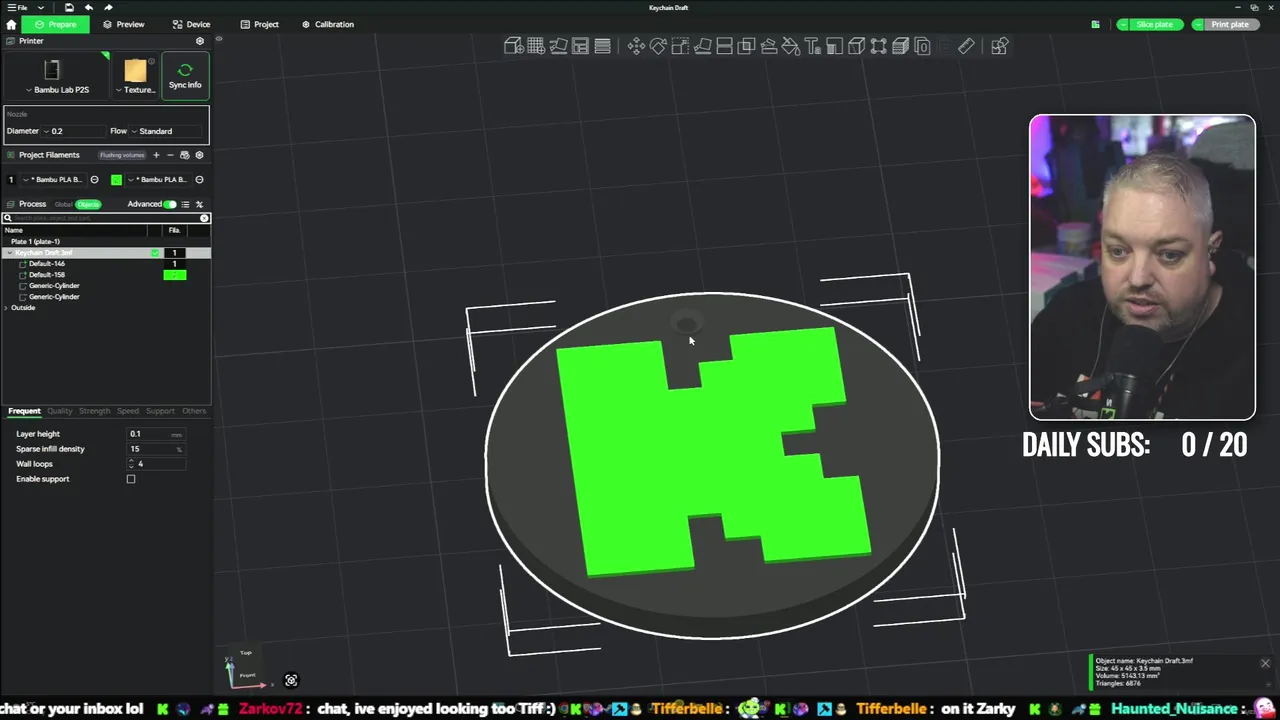Switch to the Calibration tab

click(x=327, y=24)
